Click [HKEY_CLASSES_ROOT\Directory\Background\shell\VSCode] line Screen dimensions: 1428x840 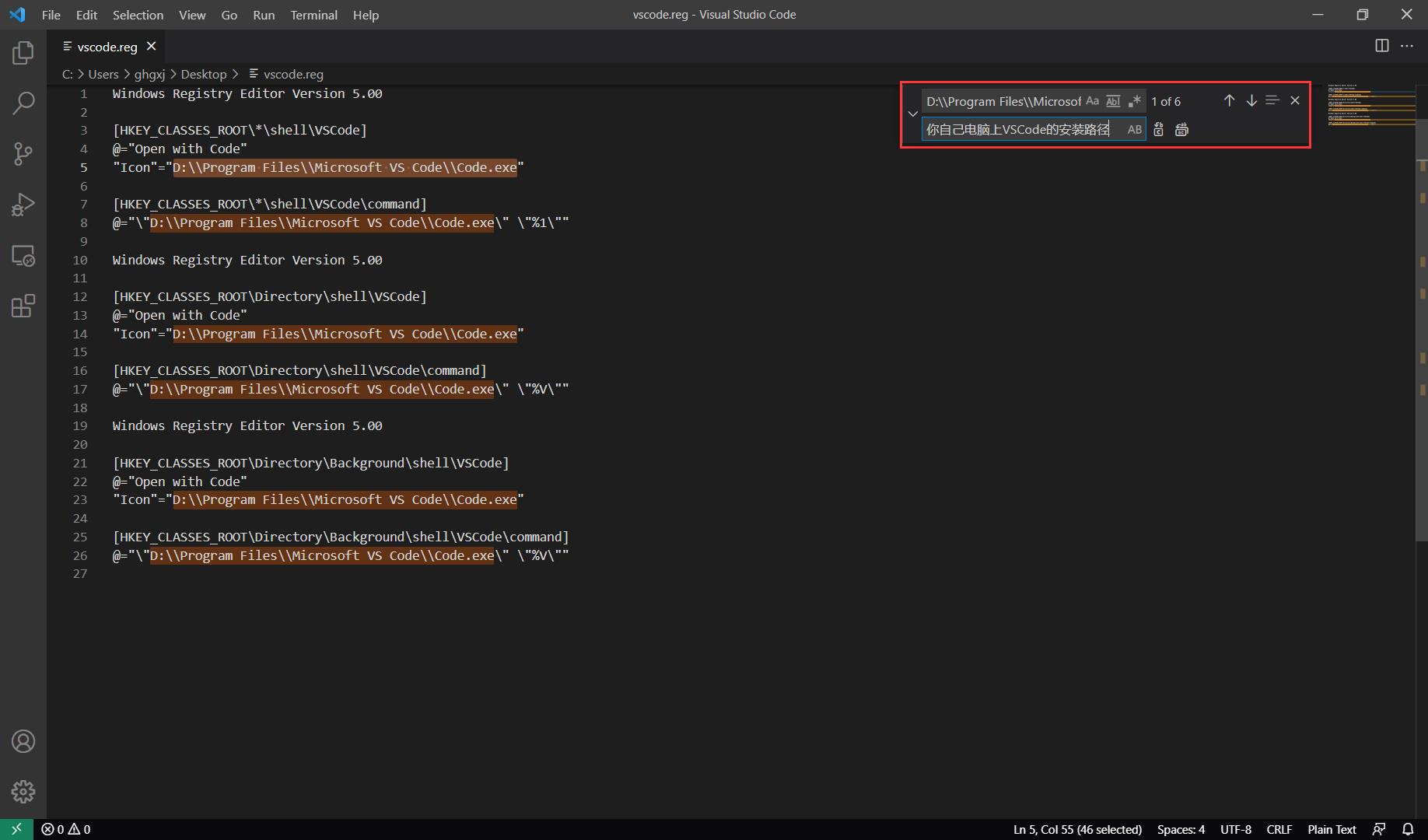click(310, 463)
